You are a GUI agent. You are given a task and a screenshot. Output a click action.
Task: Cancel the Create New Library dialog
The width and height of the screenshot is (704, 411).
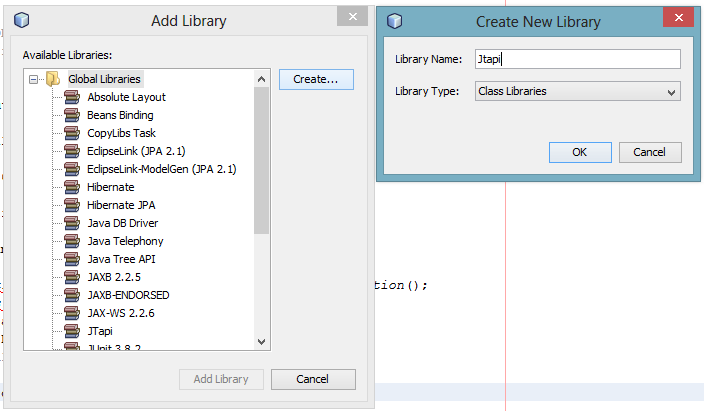(650, 152)
